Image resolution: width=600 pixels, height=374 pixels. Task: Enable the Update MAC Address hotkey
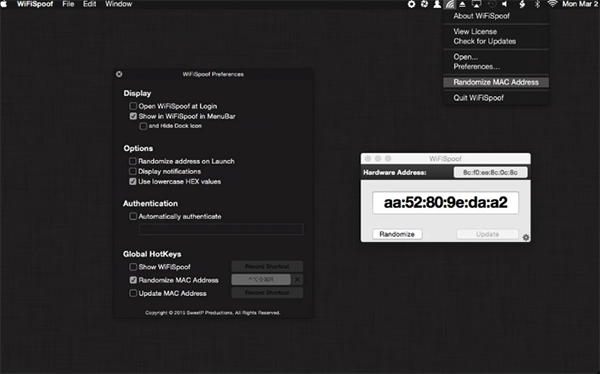pos(133,293)
